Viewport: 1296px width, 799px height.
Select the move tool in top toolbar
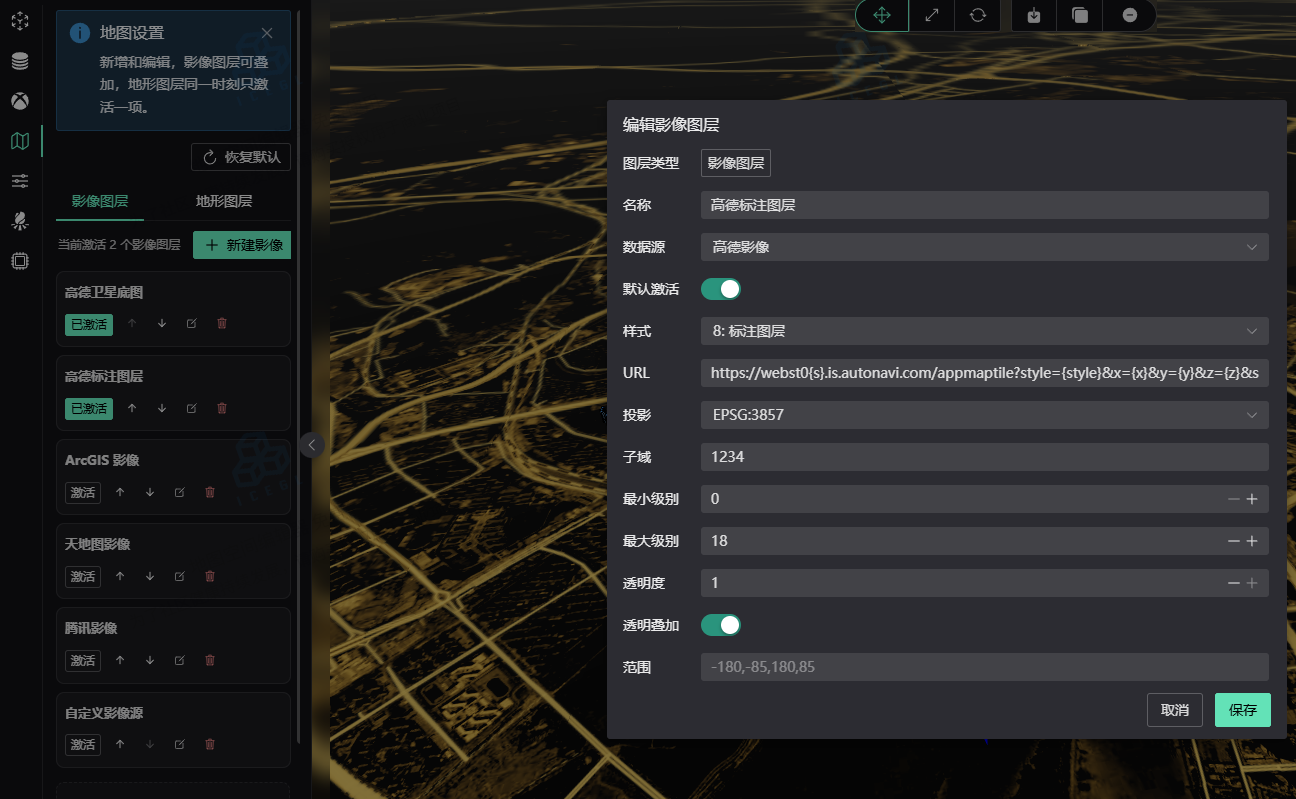pyautogui.click(x=881, y=15)
